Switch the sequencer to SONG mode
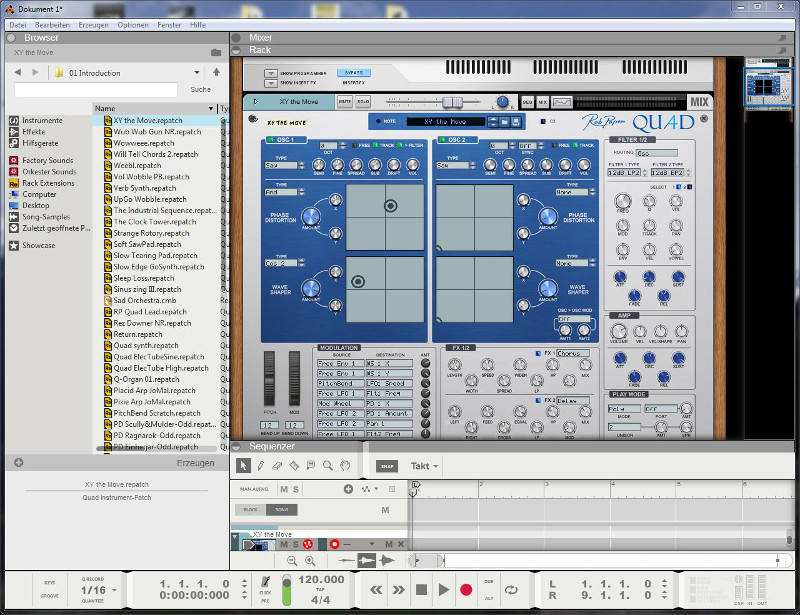The width and height of the screenshot is (800, 615). (282, 509)
